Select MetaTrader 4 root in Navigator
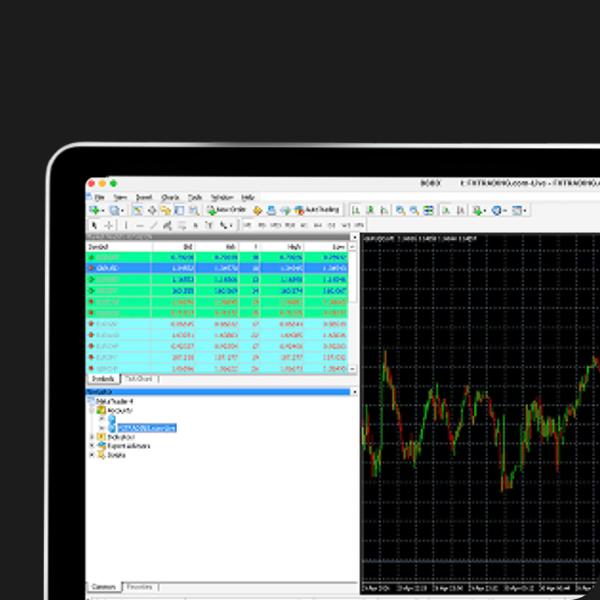 pos(114,401)
